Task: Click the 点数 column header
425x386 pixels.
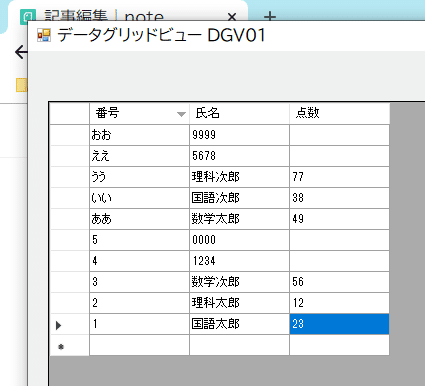Action: 339,114
